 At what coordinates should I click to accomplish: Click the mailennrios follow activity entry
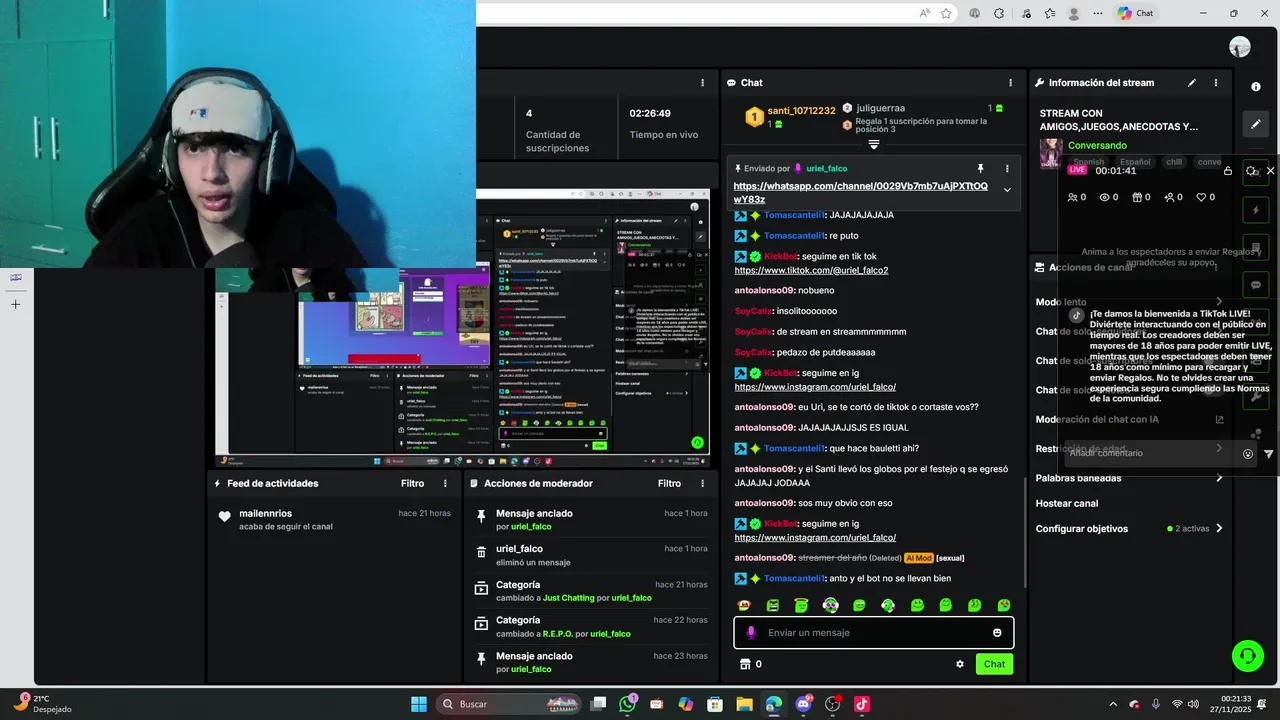[335, 519]
